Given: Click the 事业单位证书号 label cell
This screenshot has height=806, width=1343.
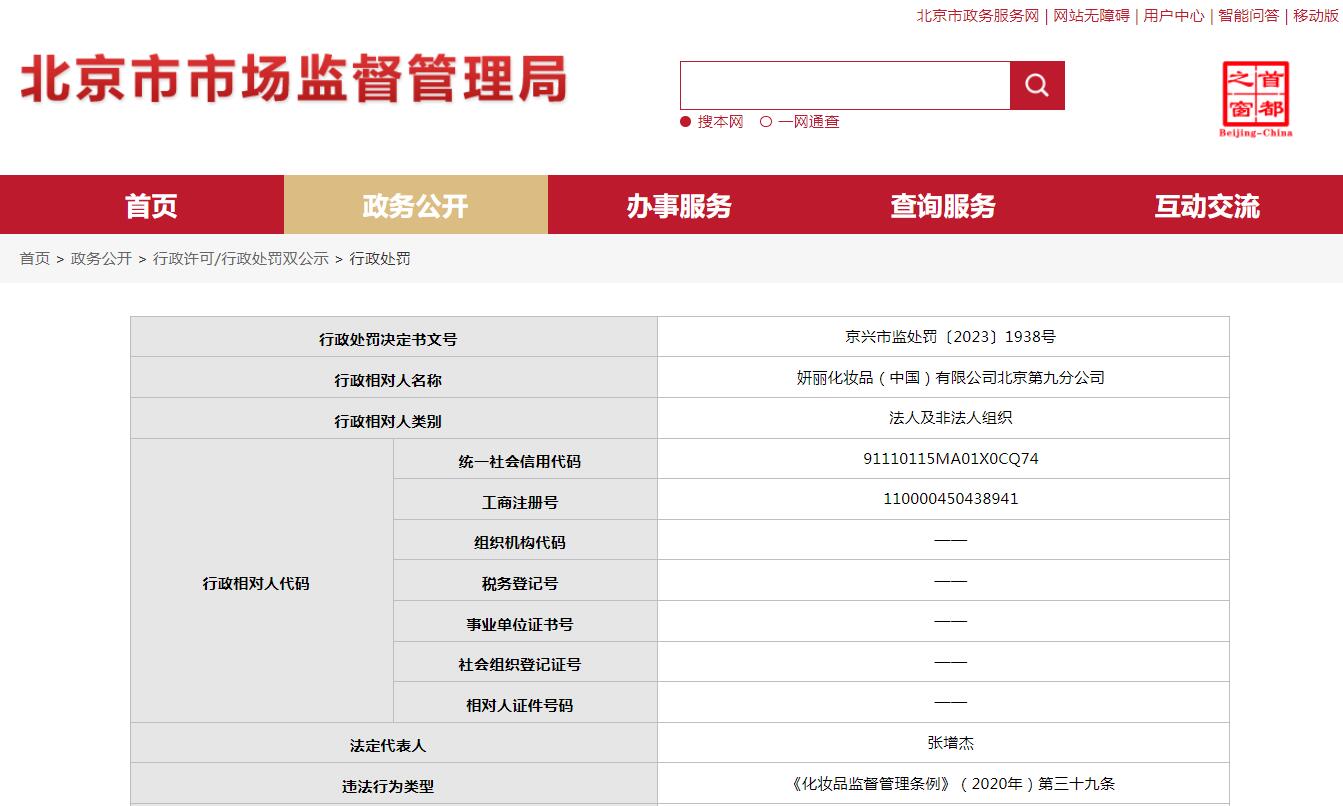Looking at the screenshot, I should [526, 621].
